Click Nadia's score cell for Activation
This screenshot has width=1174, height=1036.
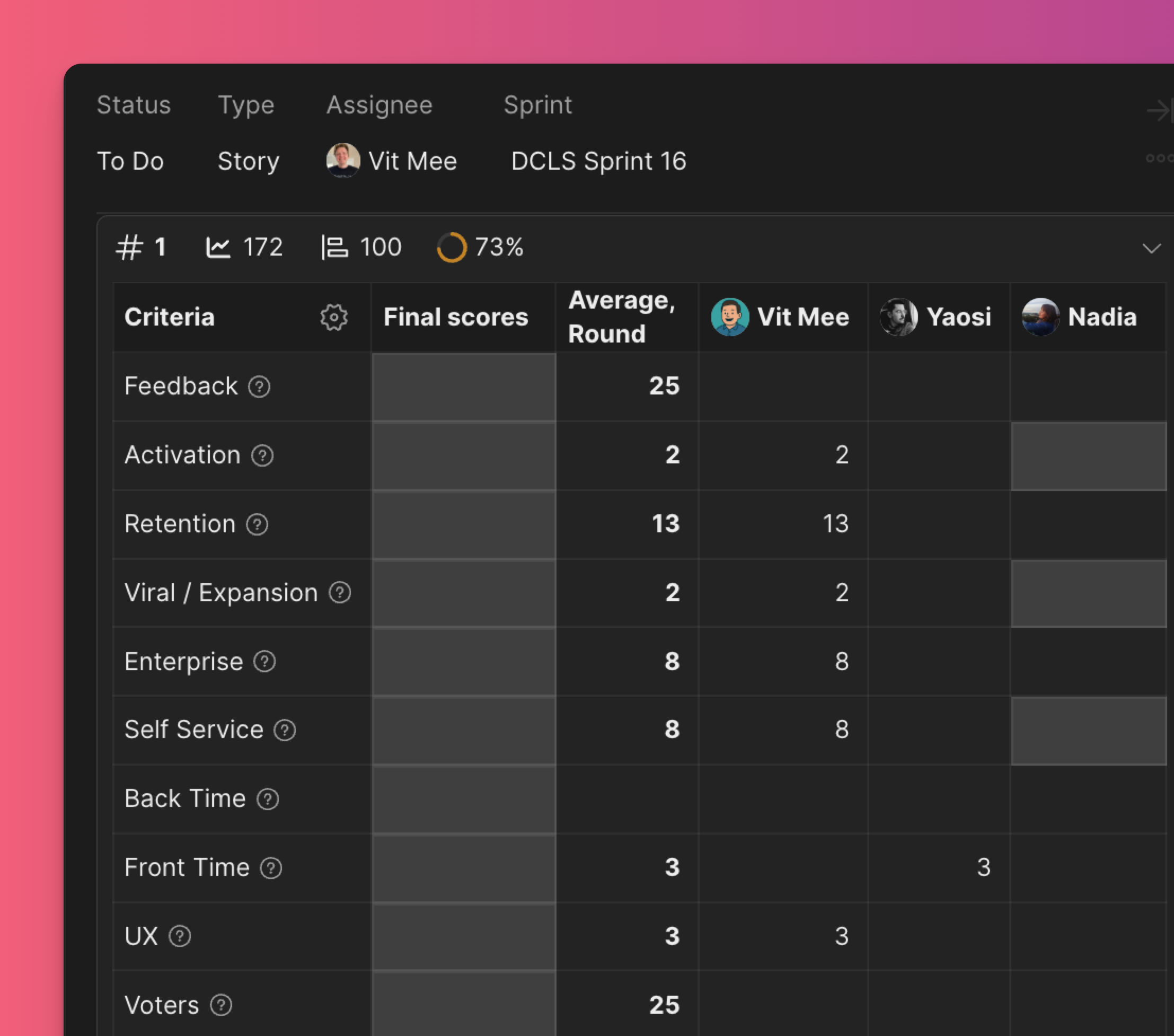[1089, 456]
